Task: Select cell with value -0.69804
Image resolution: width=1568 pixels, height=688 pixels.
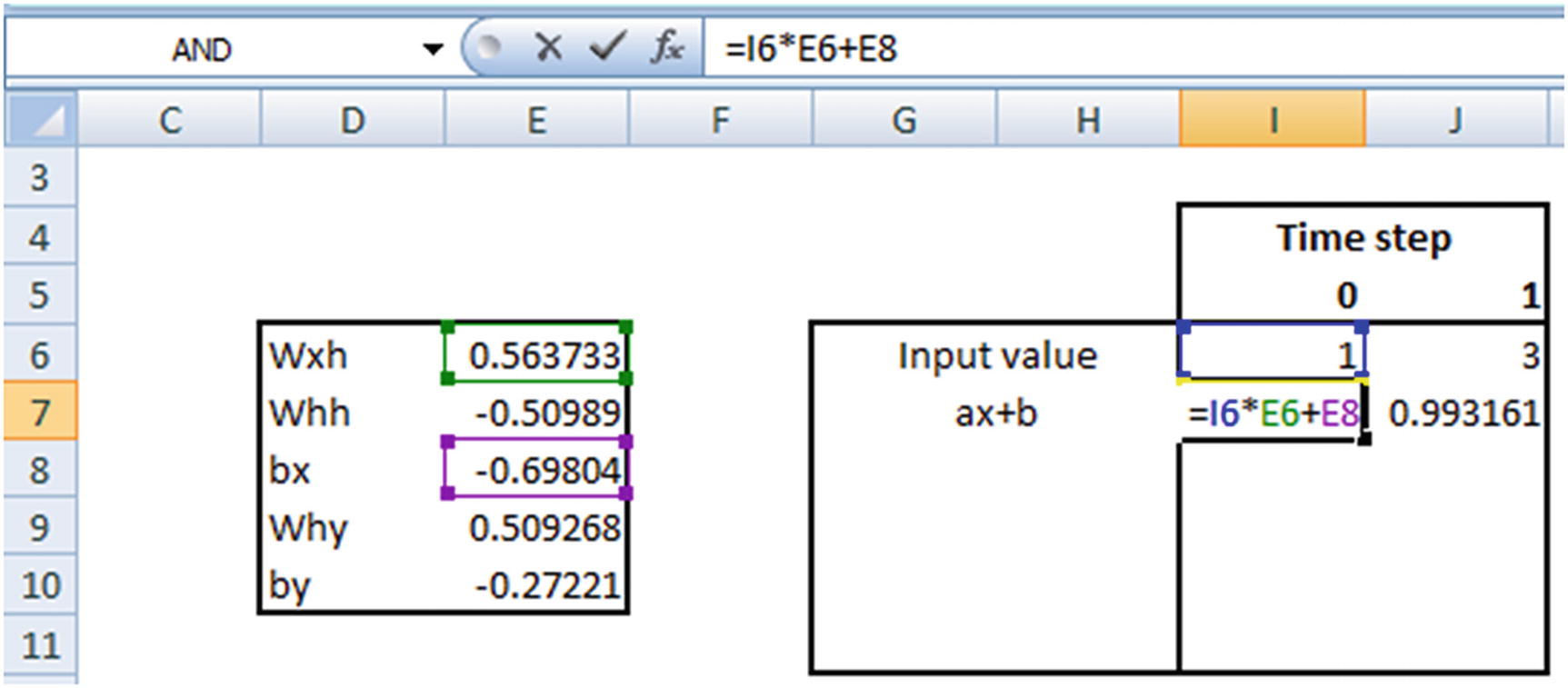Action: pos(536,470)
